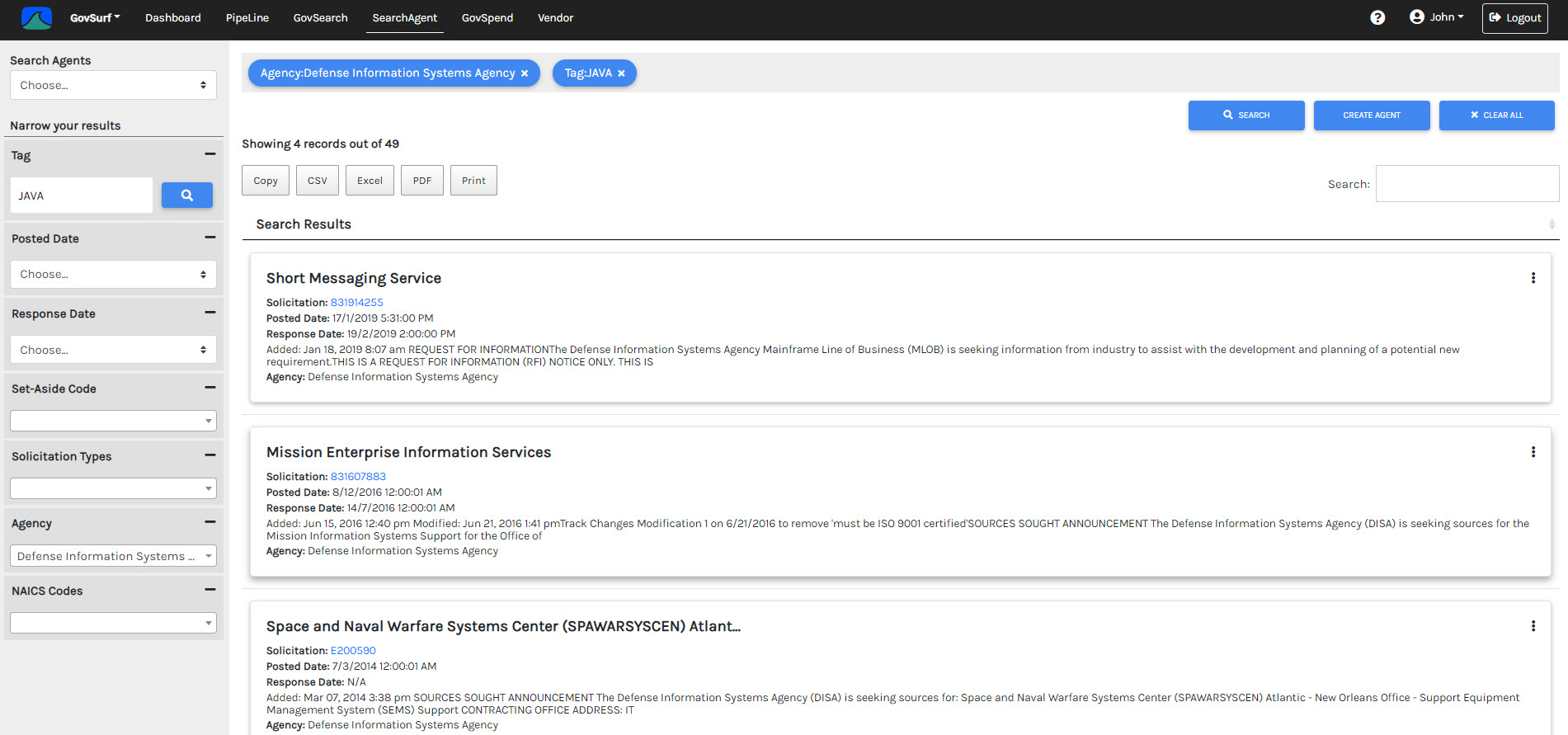Click the magnifier icon next to Tag input
The image size is (1568, 735).
(x=187, y=196)
